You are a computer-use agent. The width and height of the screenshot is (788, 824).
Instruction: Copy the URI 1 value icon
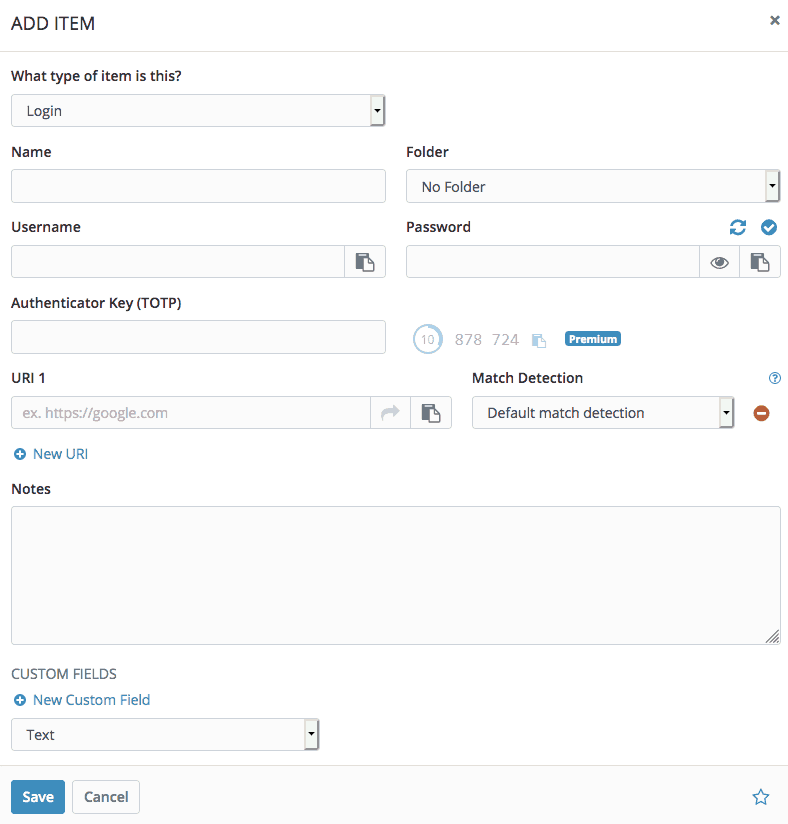pyautogui.click(x=431, y=413)
